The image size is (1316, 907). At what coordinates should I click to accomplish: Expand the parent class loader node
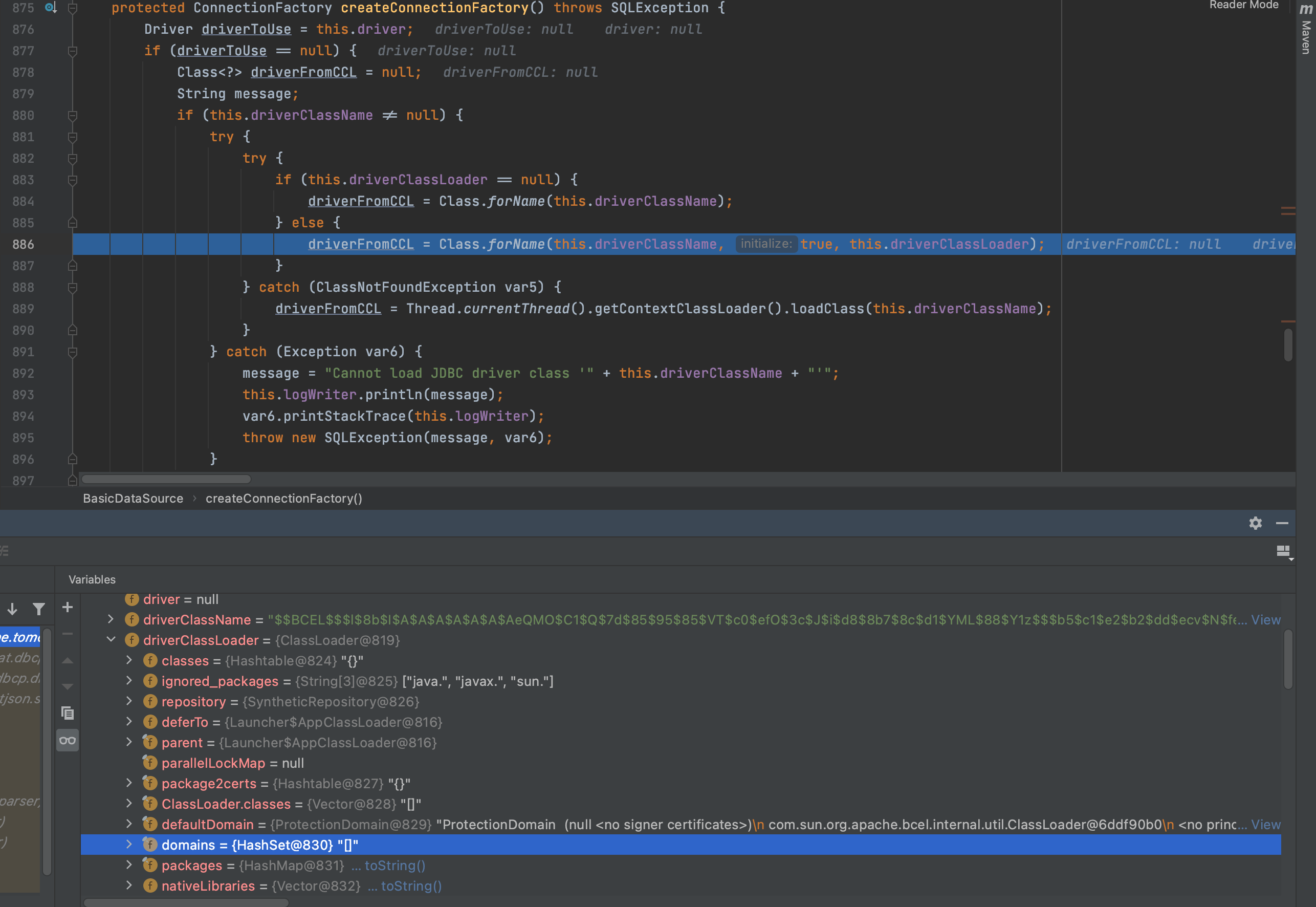[129, 742]
